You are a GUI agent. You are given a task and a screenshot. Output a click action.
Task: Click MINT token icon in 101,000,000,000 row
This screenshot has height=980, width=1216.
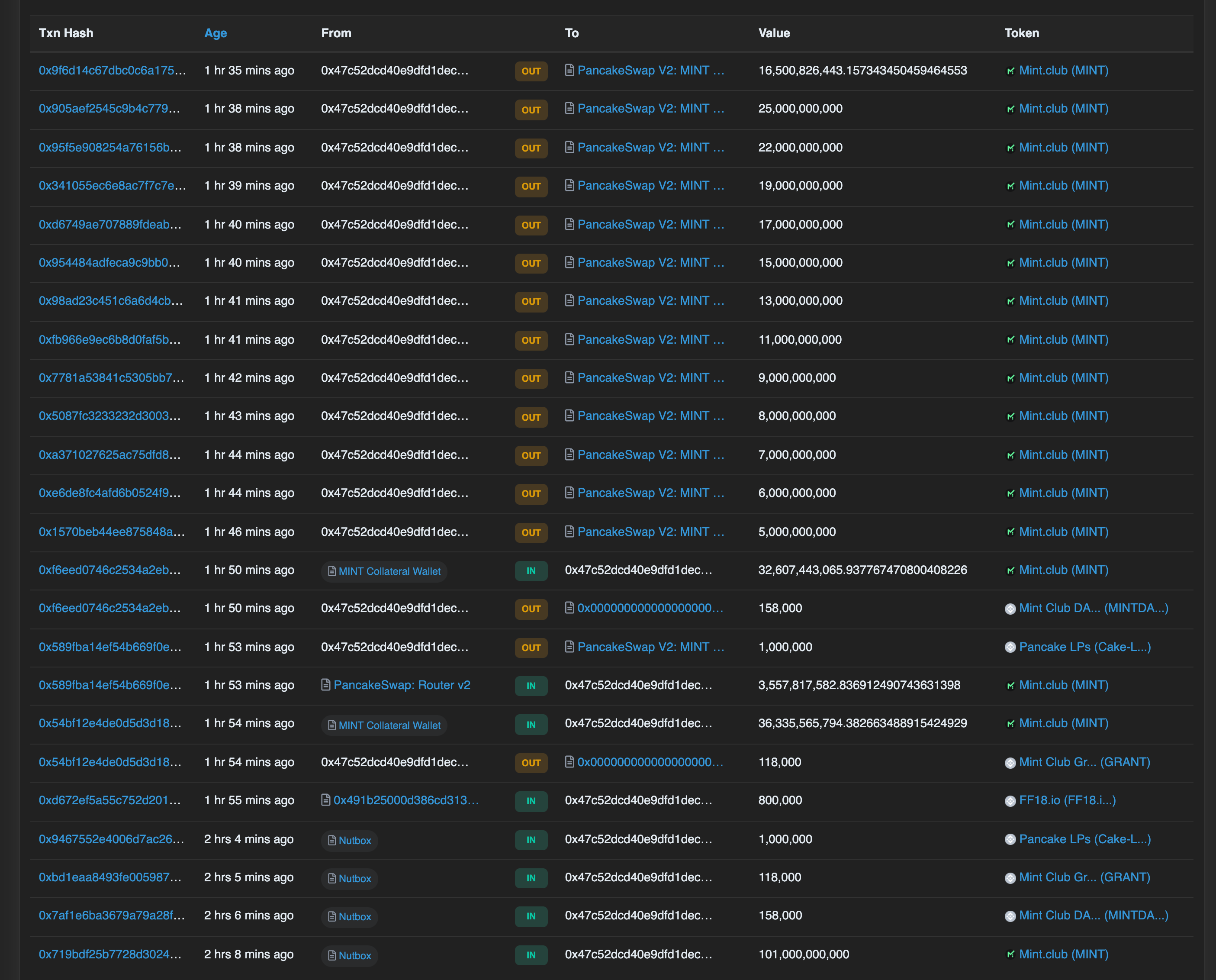click(1010, 954)
